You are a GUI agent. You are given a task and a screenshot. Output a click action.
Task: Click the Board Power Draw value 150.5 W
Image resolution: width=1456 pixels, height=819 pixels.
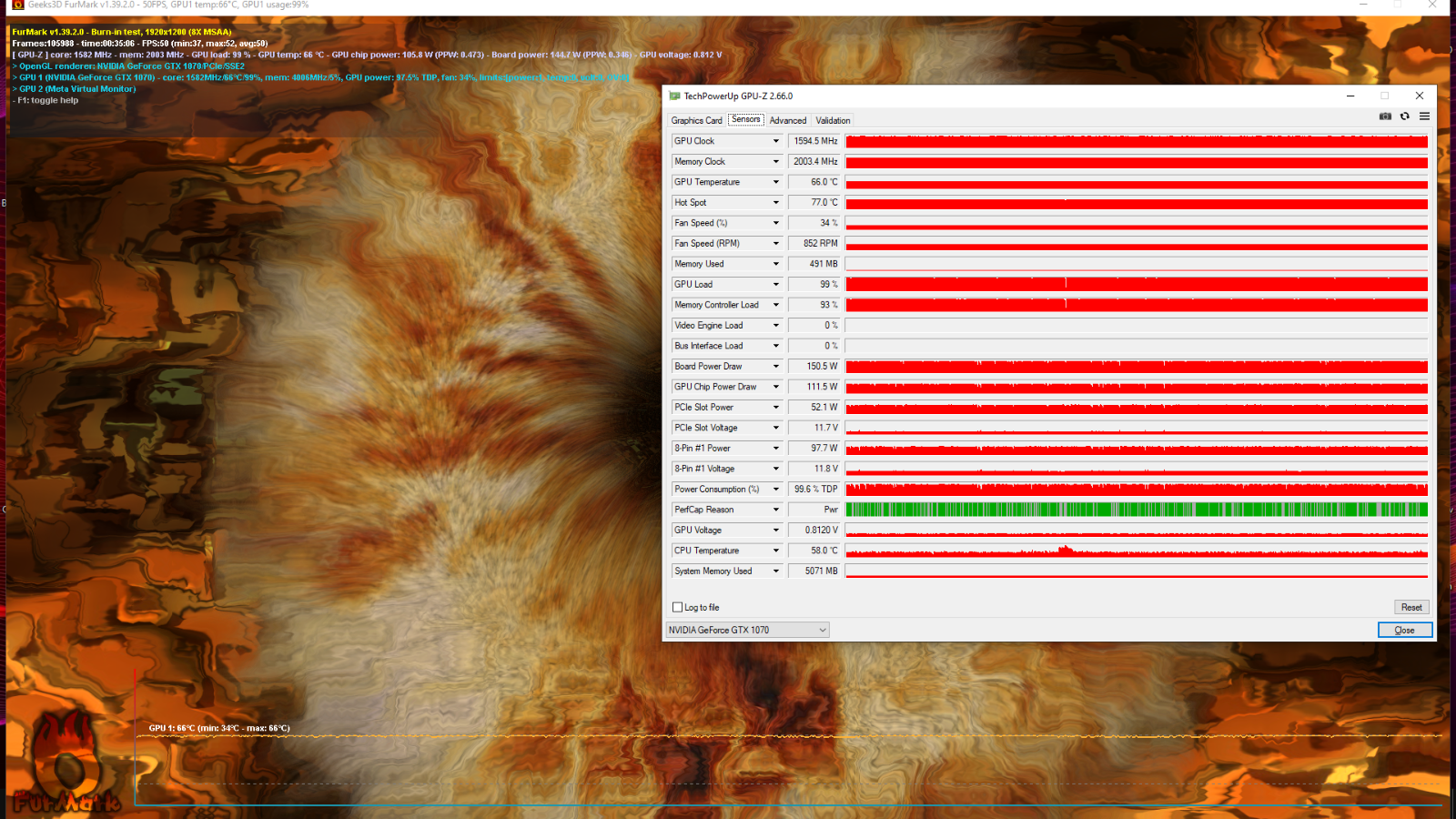814,366
